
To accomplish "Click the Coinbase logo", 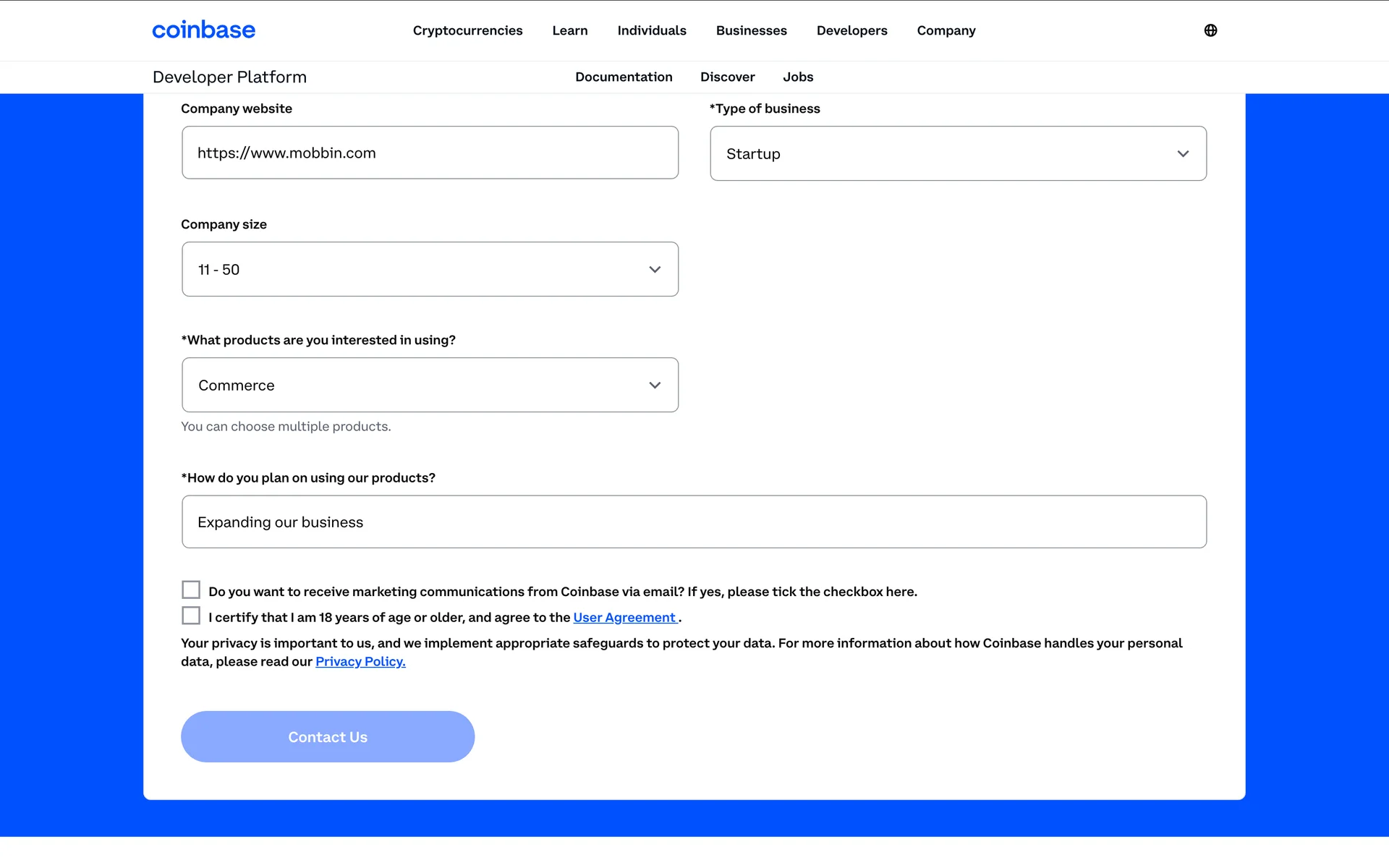I will 203,30.
